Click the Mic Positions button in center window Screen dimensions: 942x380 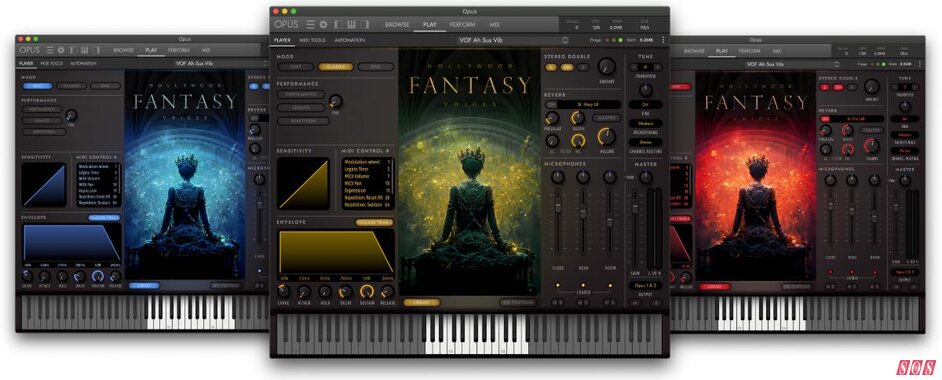(518, 303)
